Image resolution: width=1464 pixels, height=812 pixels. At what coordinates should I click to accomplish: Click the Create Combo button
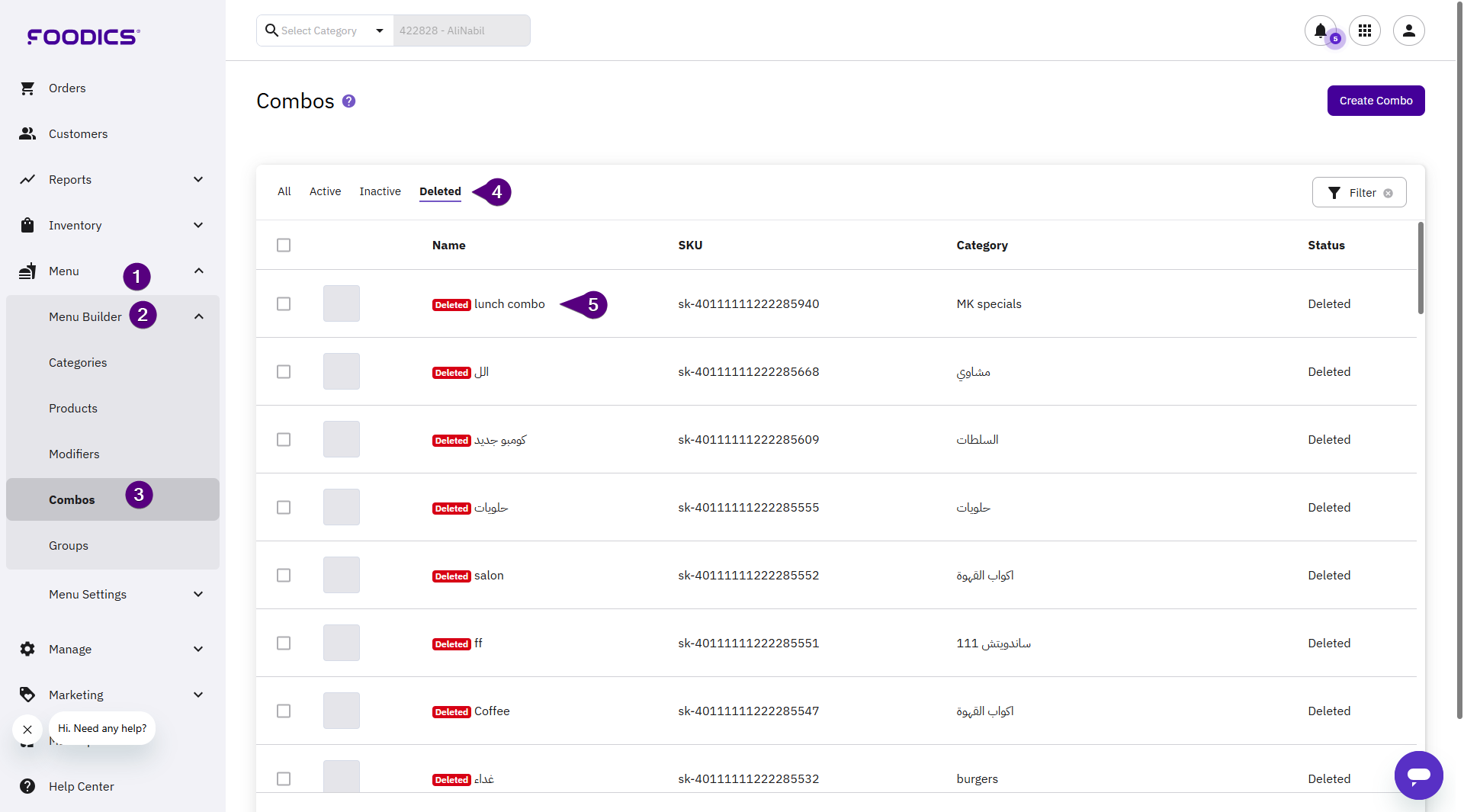click(x=1376, y=101)
